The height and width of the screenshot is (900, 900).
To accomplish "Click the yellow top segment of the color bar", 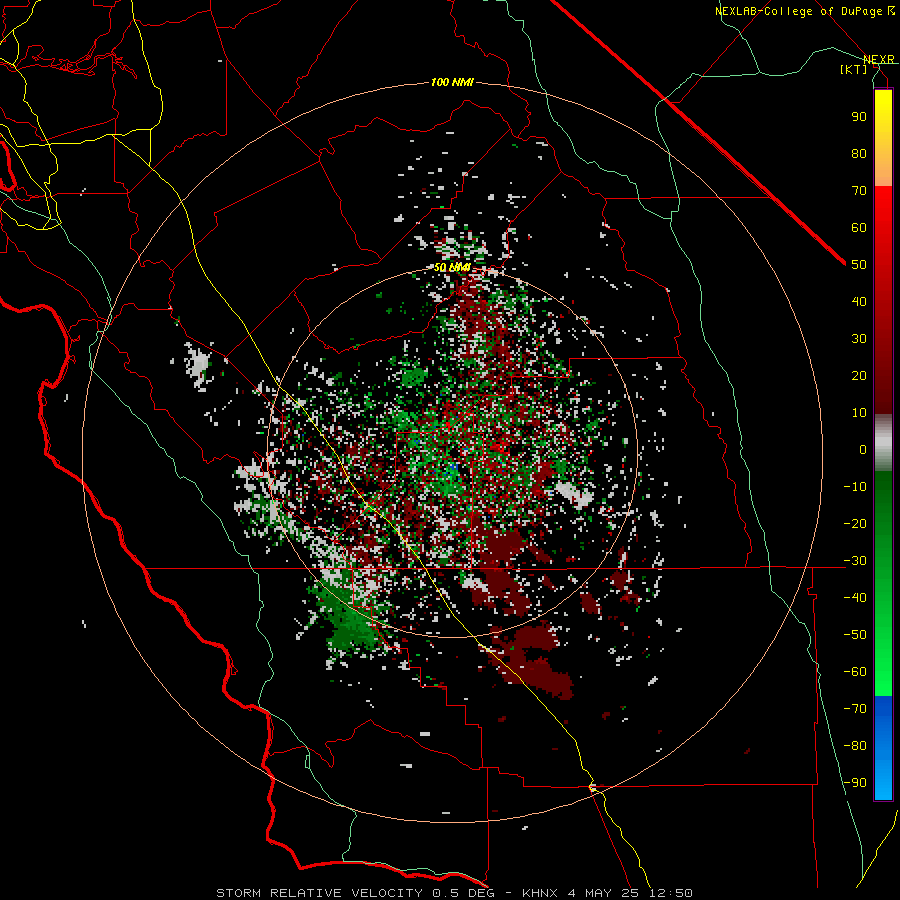I will click(883, 138).
